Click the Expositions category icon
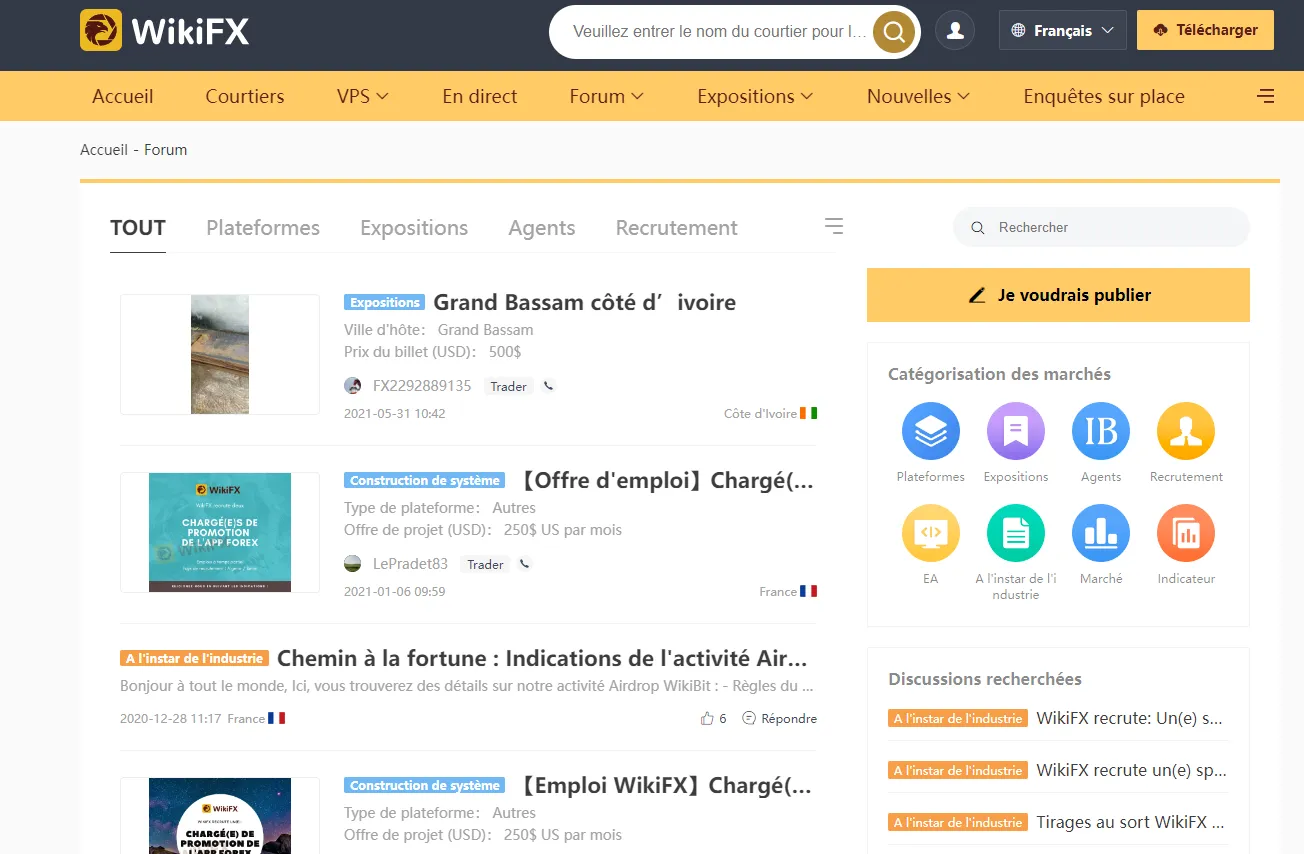This screenshot has width=1304, height=854. click(1016, 431)
